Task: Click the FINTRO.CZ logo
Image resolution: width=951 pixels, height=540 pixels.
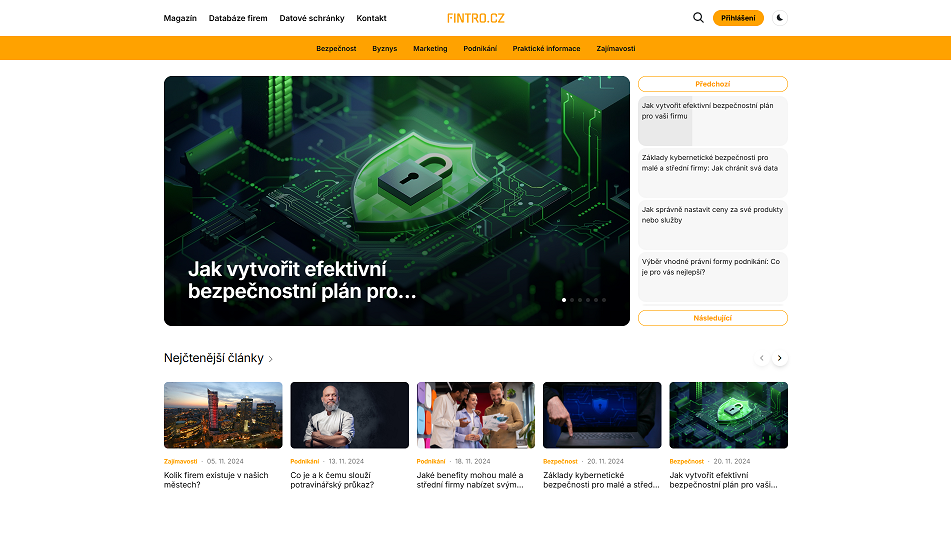Action: [x=476, y=18]
